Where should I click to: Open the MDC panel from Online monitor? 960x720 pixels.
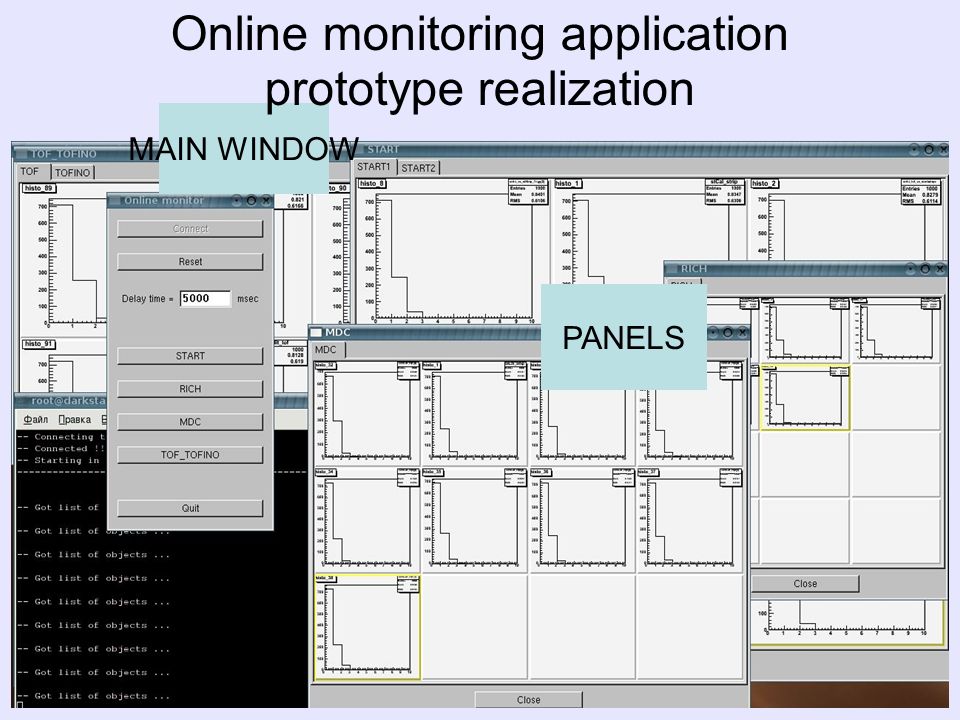point(190,422)
